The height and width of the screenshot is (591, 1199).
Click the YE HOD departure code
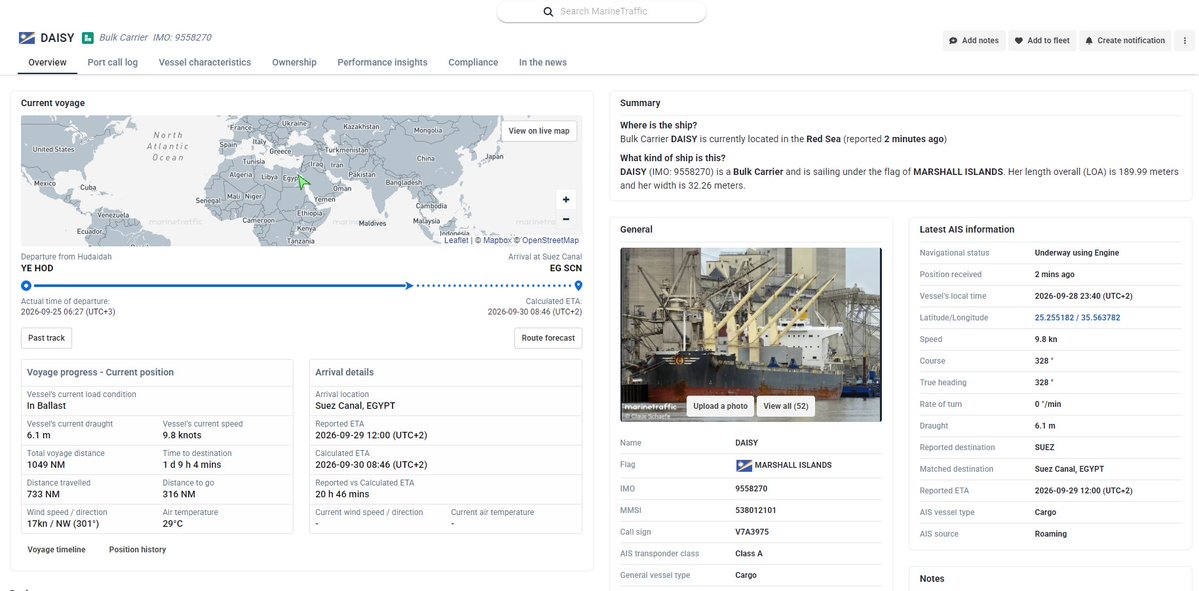[35, 268]
